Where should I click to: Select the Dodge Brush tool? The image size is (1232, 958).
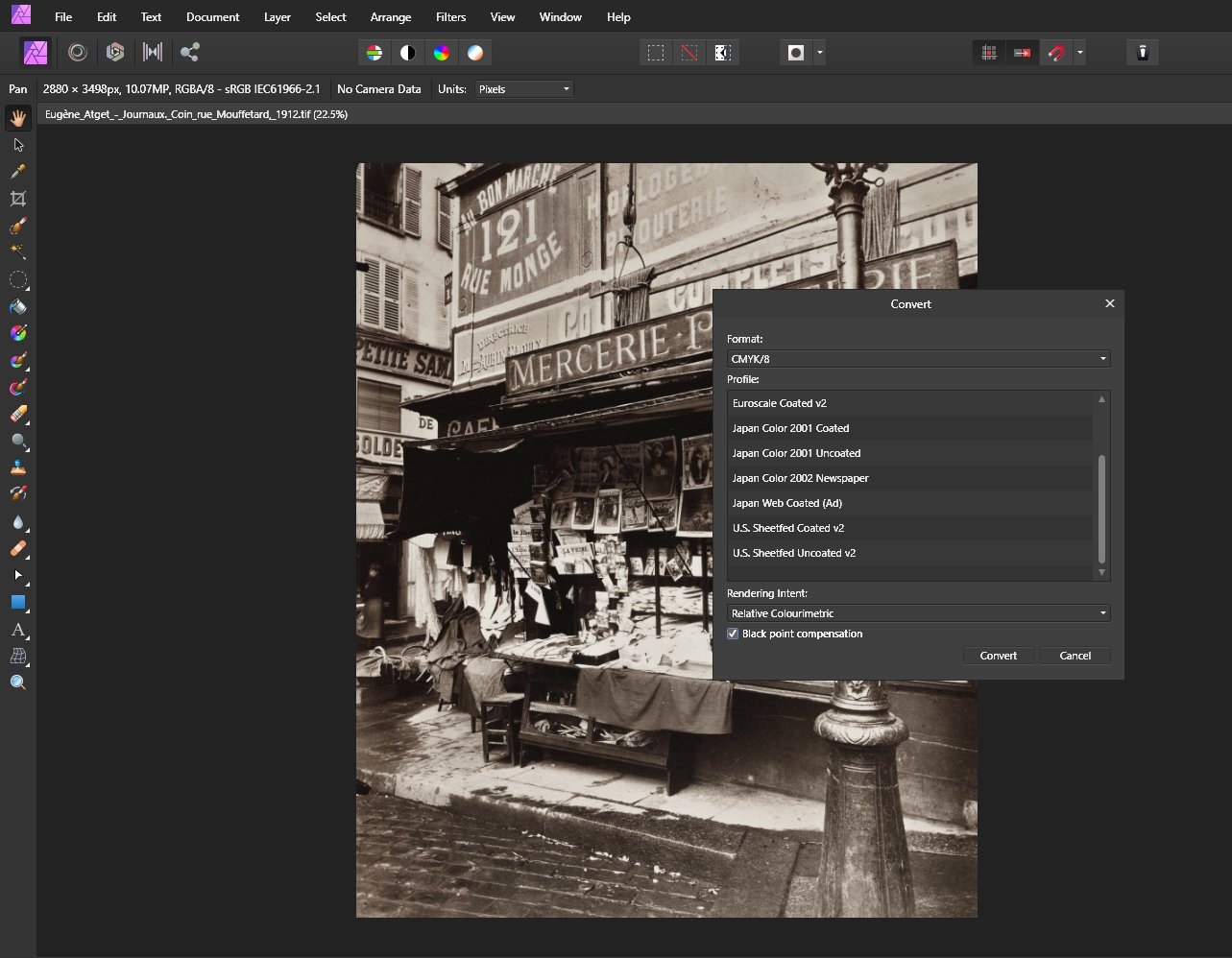point(17,442)
